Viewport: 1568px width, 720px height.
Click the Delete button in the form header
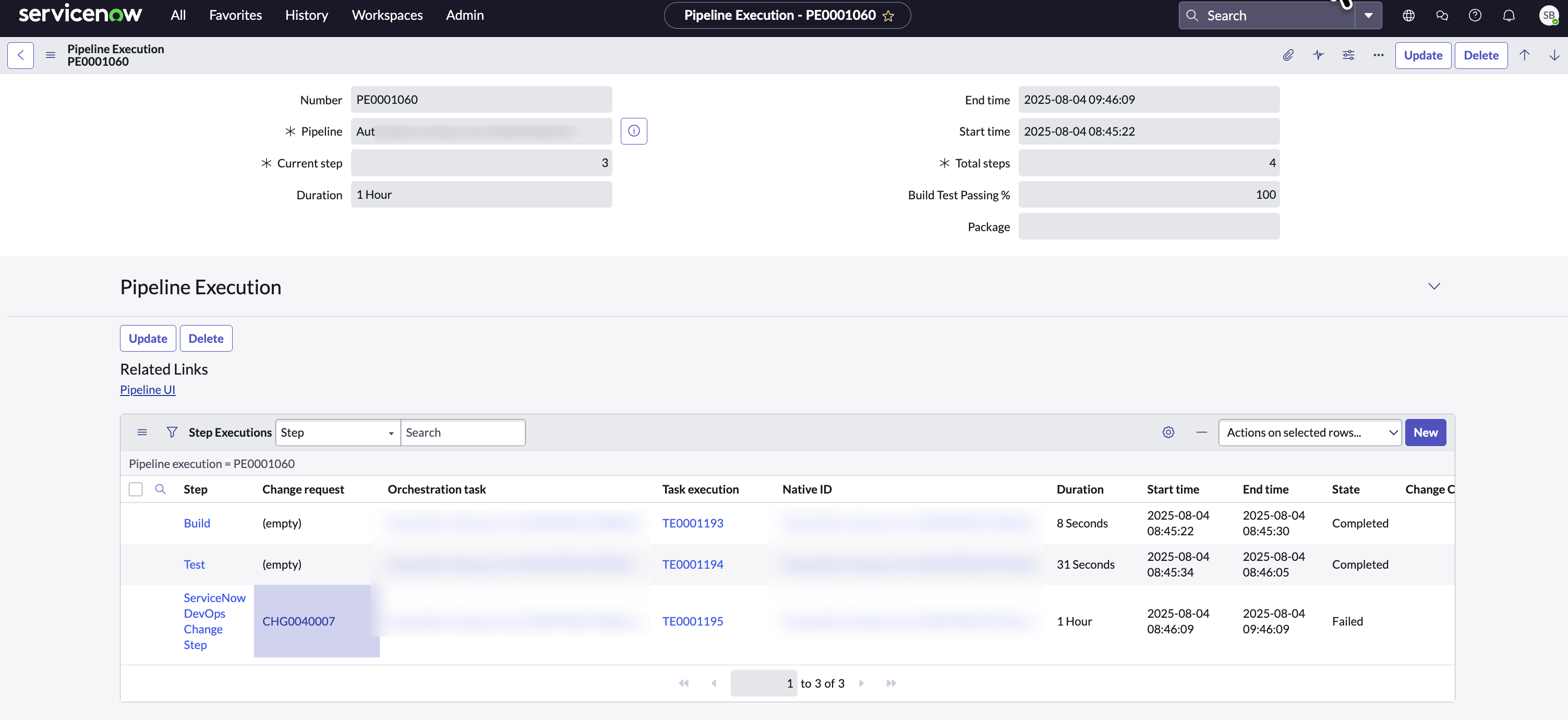[x=1480, y=55]
